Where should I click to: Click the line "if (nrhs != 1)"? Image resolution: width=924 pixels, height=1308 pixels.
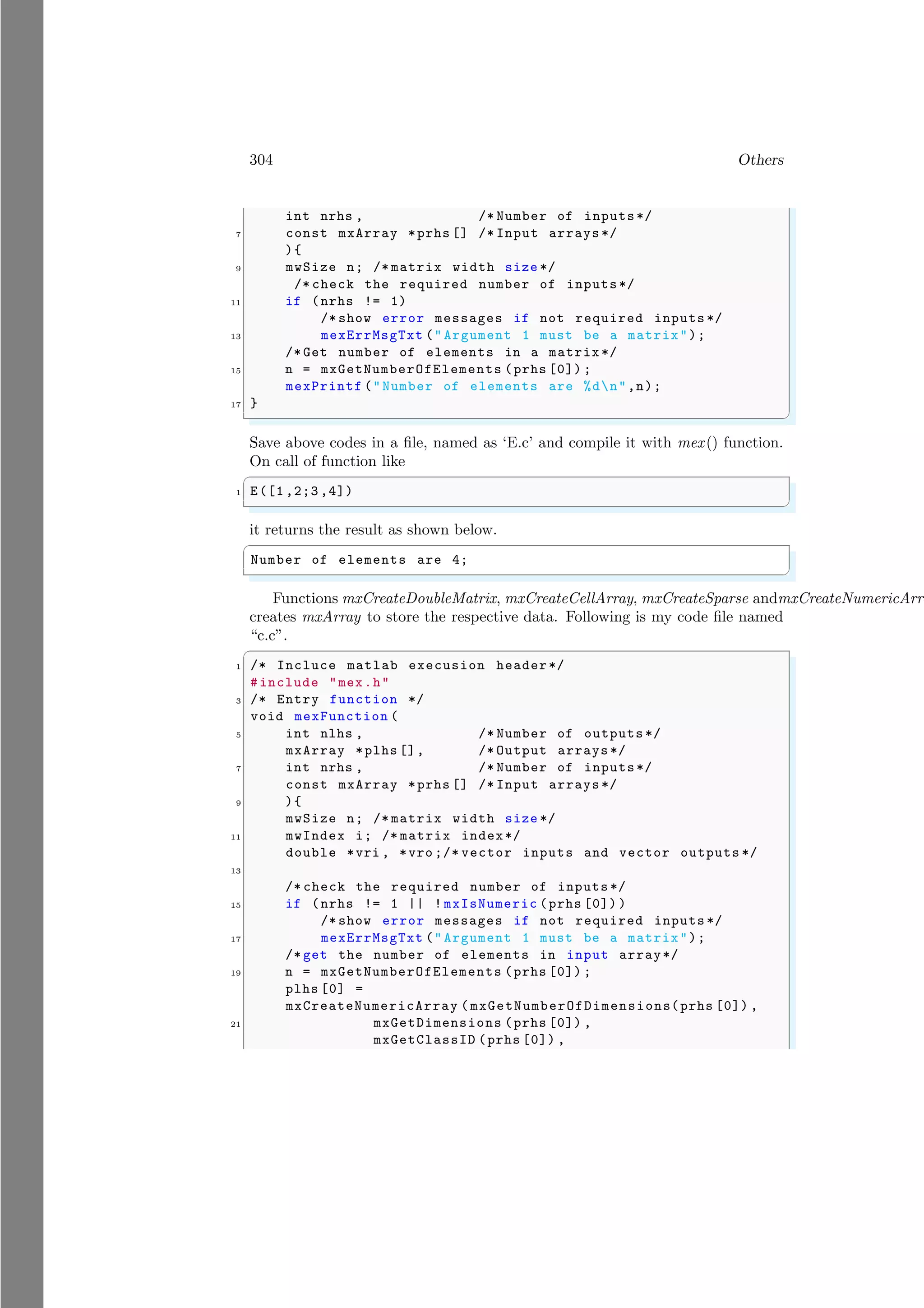(x=345, y=301)
